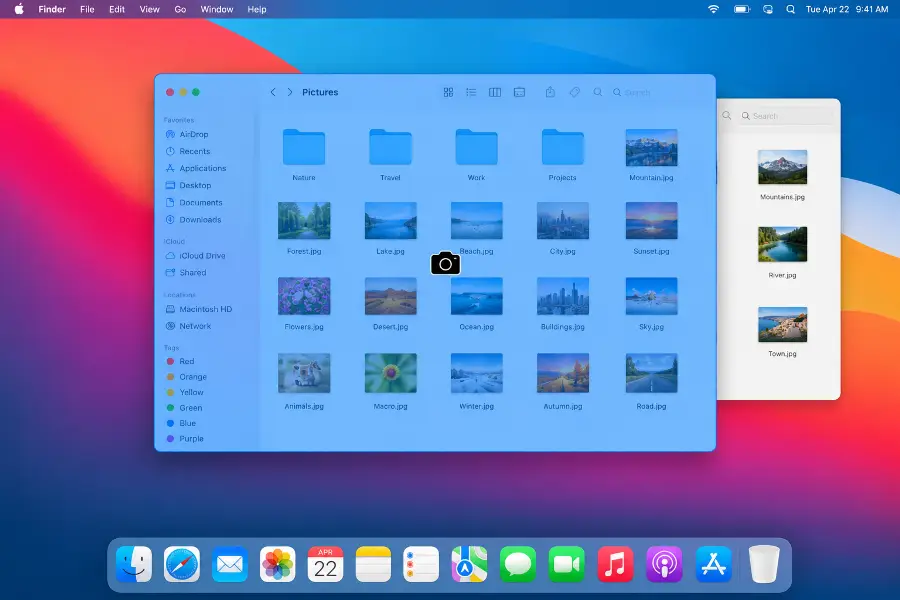Switch to icon grid view
Screen dimensions: 900x600
[448, 92]
